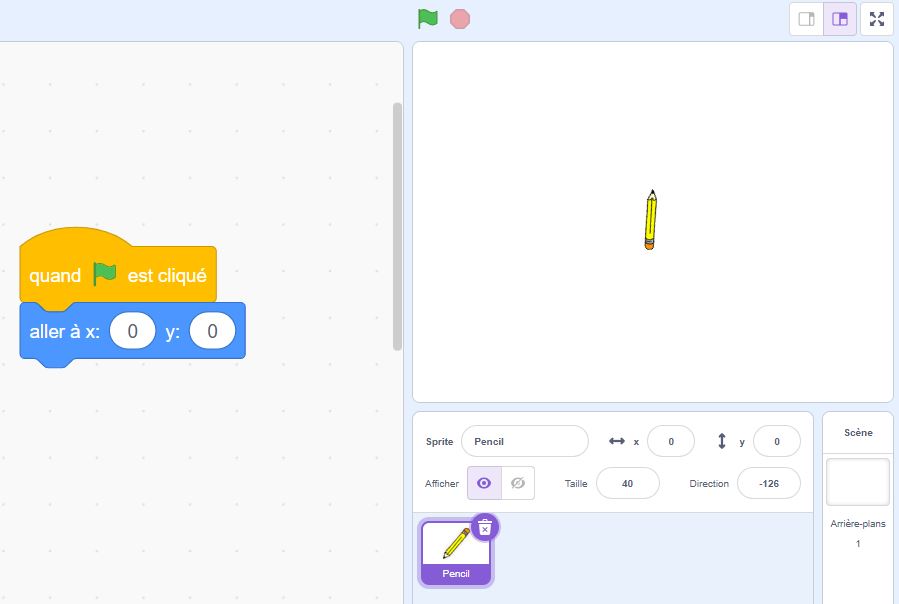The image size is (899, 604).
Task: Select the Scène backdrop thumbnail
Action: [857, 482]
